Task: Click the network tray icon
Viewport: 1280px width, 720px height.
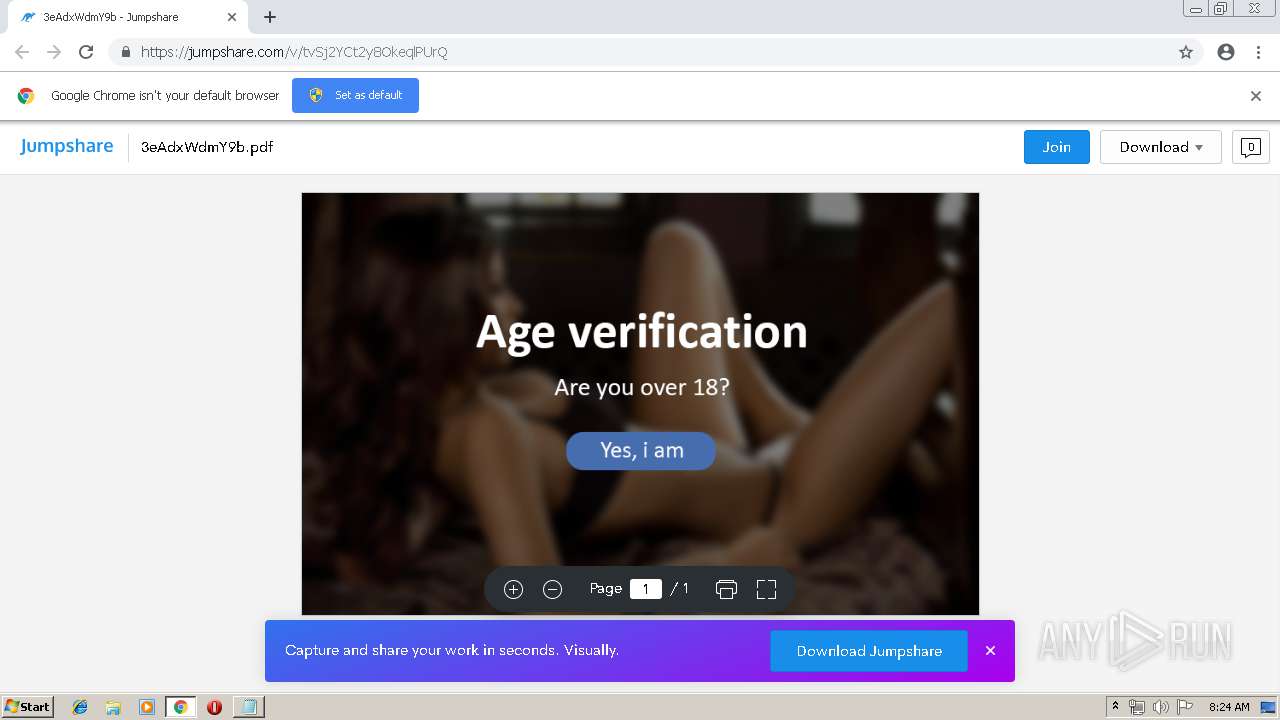Action: pos(1137,707)
